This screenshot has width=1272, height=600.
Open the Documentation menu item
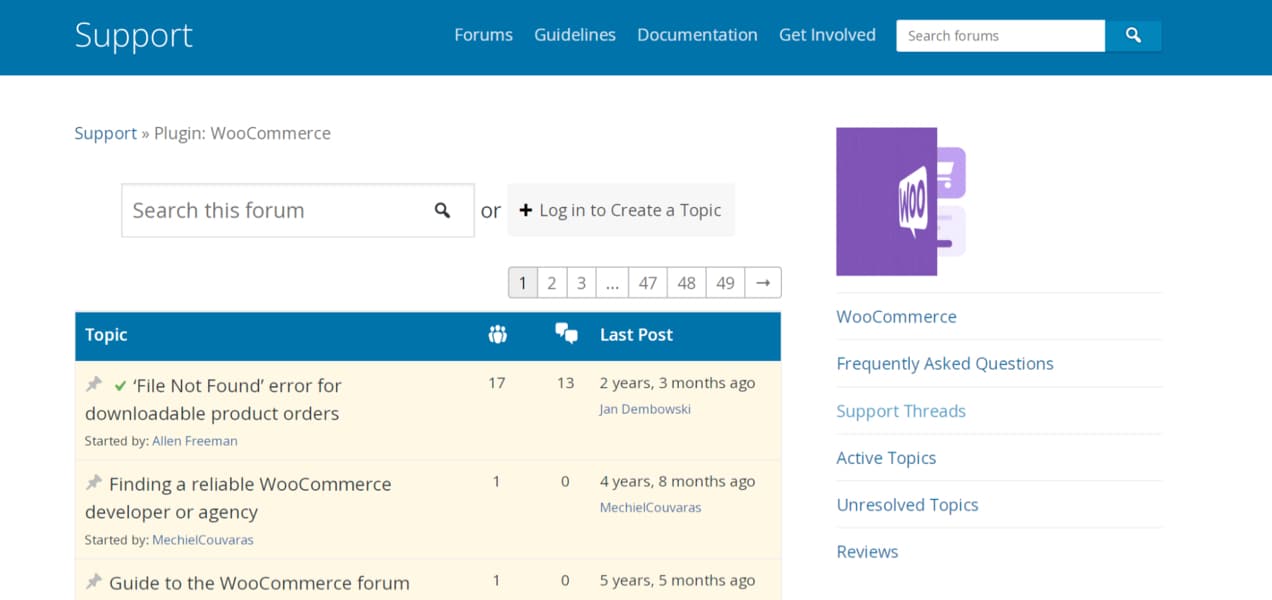pyautogui.click(x=697, y=35)
